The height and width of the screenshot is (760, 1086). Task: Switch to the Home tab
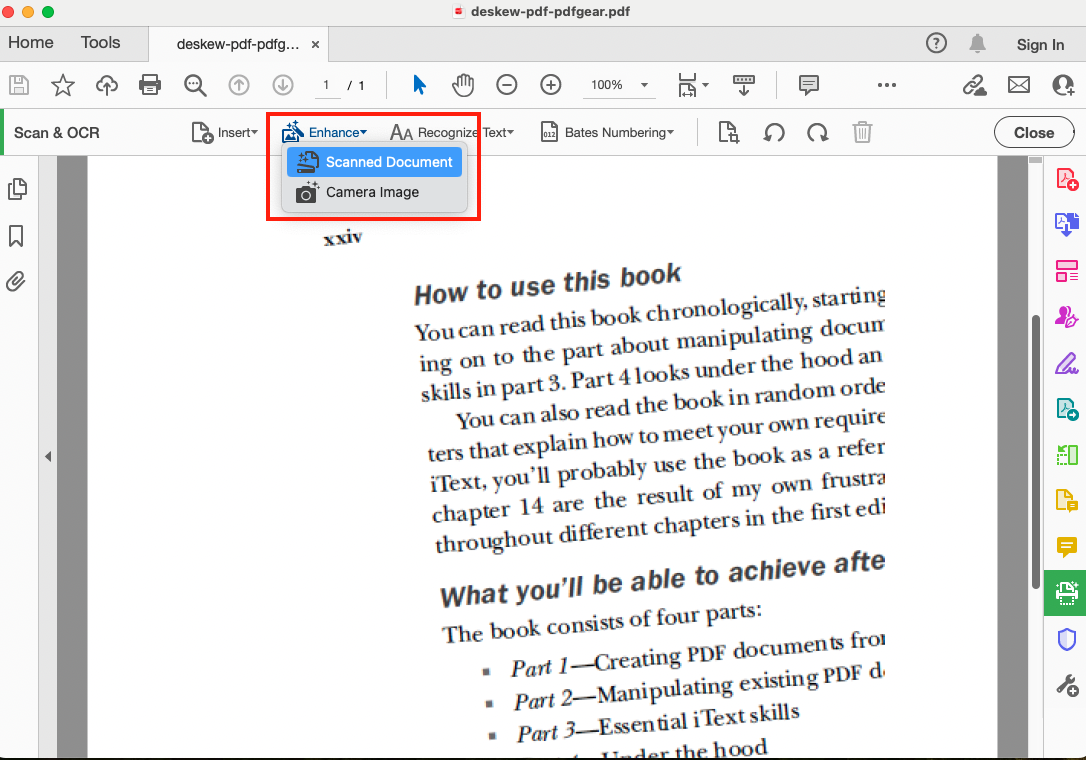pos(31,43)
